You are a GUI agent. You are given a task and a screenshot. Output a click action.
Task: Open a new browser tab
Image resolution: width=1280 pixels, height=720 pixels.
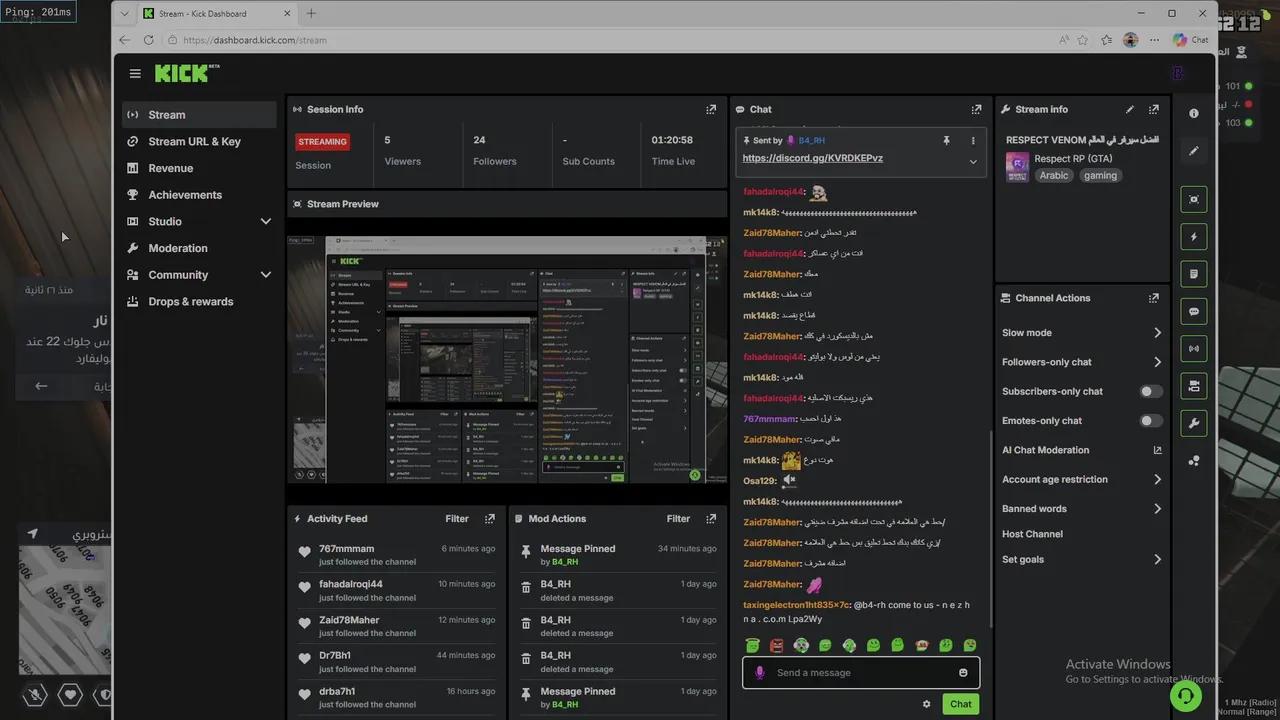[x=311, y=13]
